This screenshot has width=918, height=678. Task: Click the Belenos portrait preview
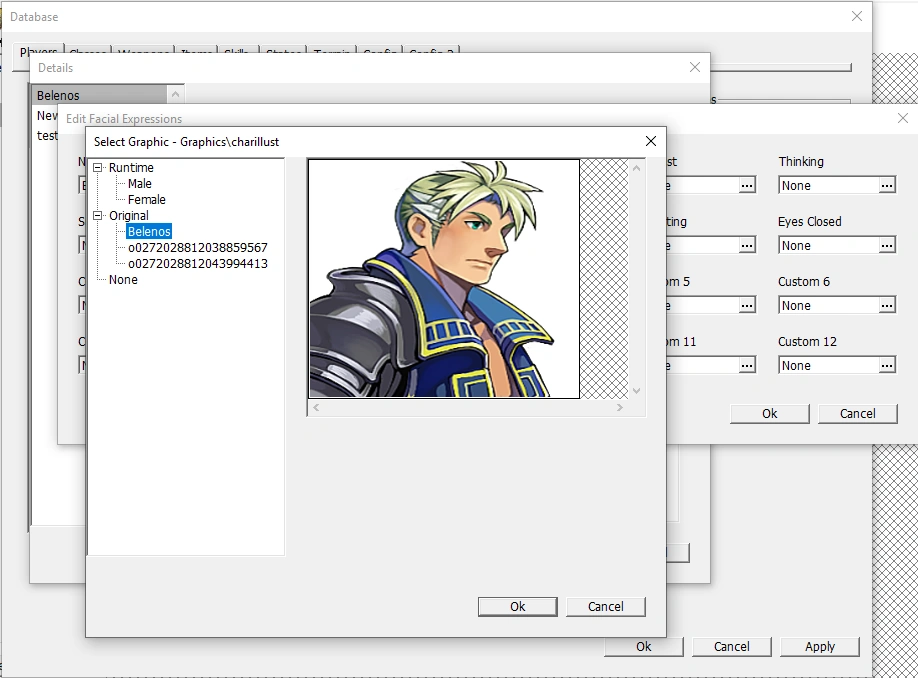point(444,279)
